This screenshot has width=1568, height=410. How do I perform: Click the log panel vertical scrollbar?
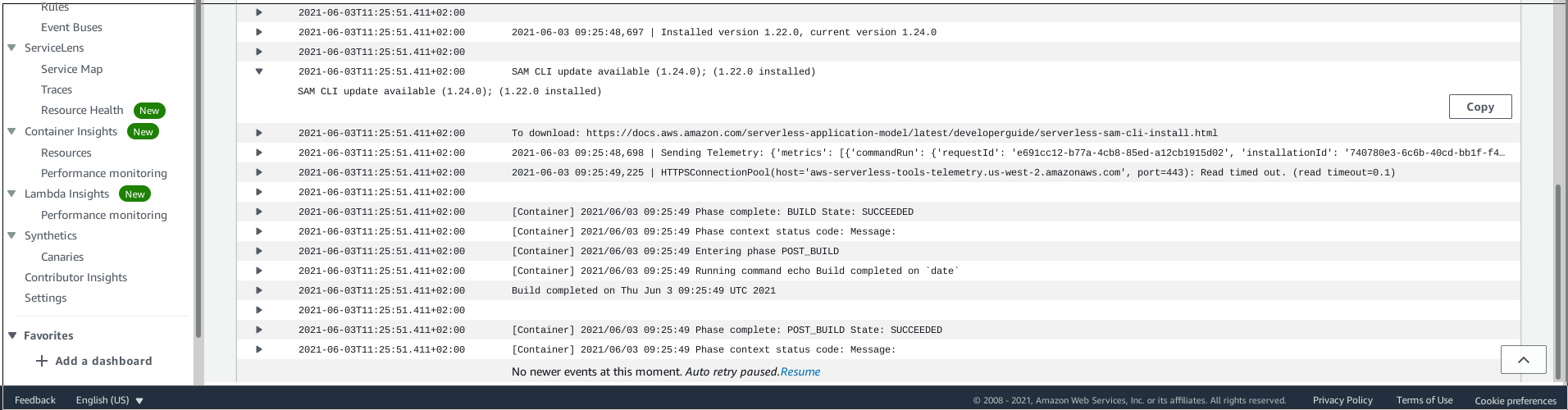pos(1558,279)
